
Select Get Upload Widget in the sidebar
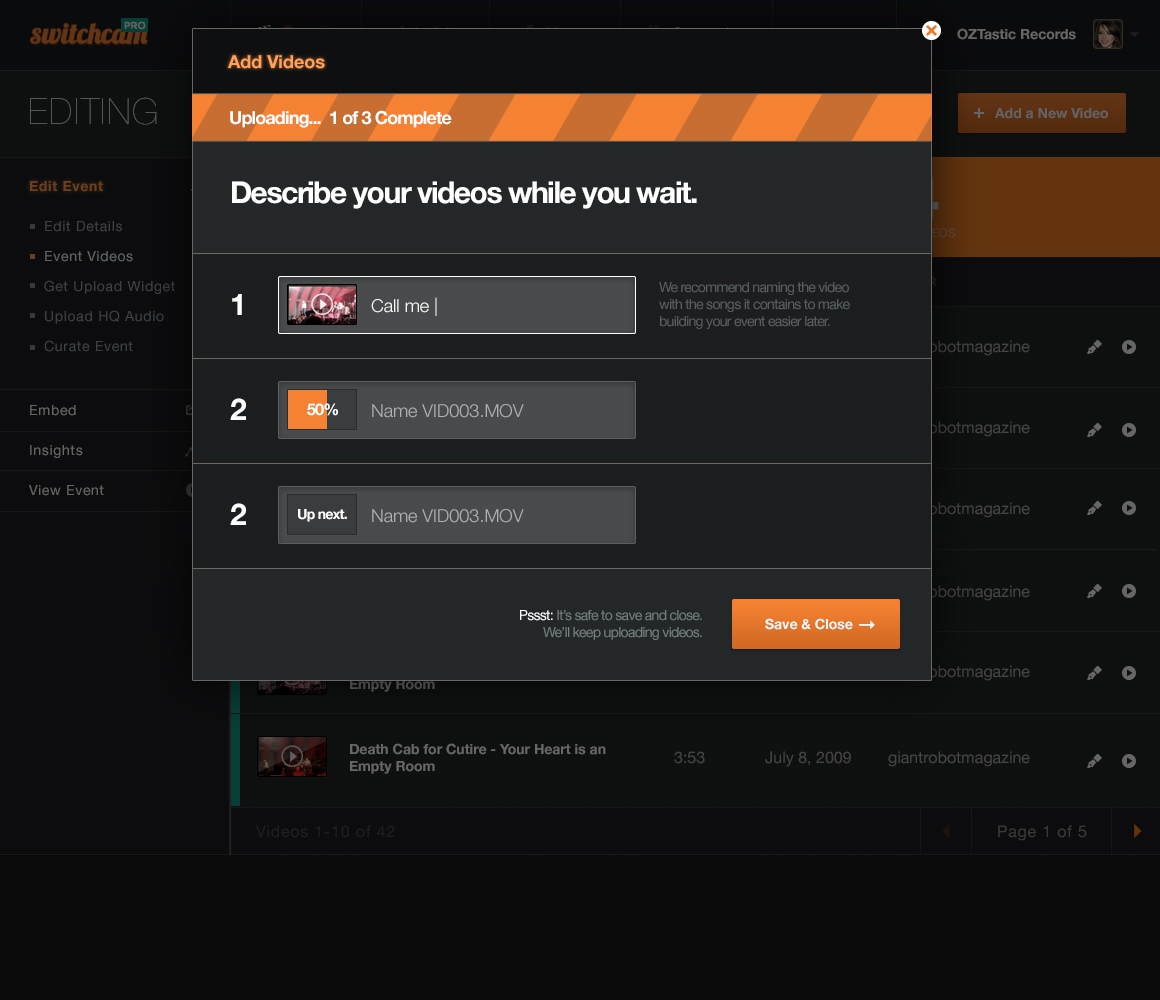[x=109, y=286]
